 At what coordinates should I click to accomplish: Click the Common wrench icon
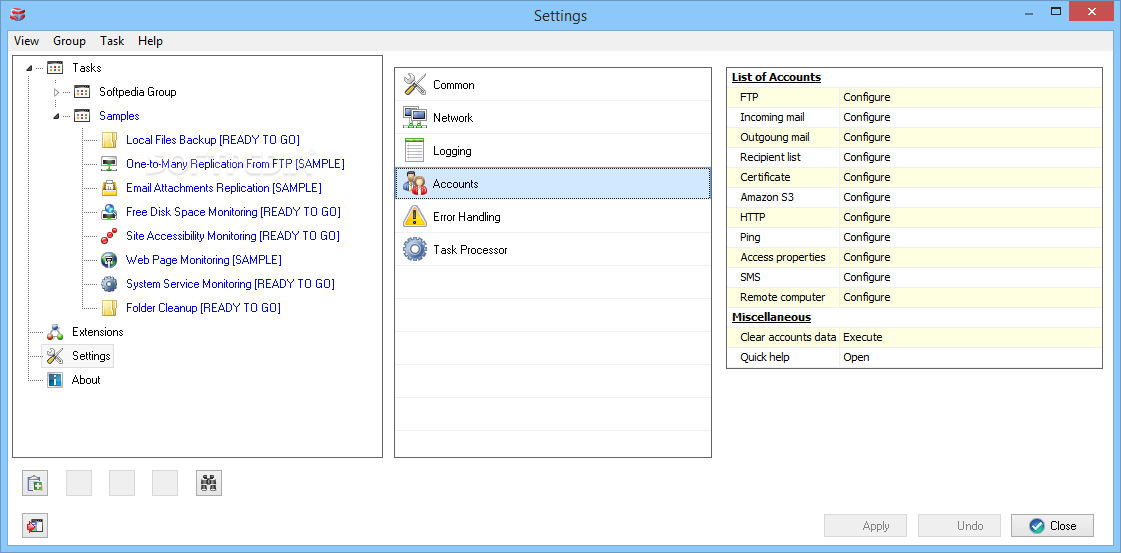point(415,84)
